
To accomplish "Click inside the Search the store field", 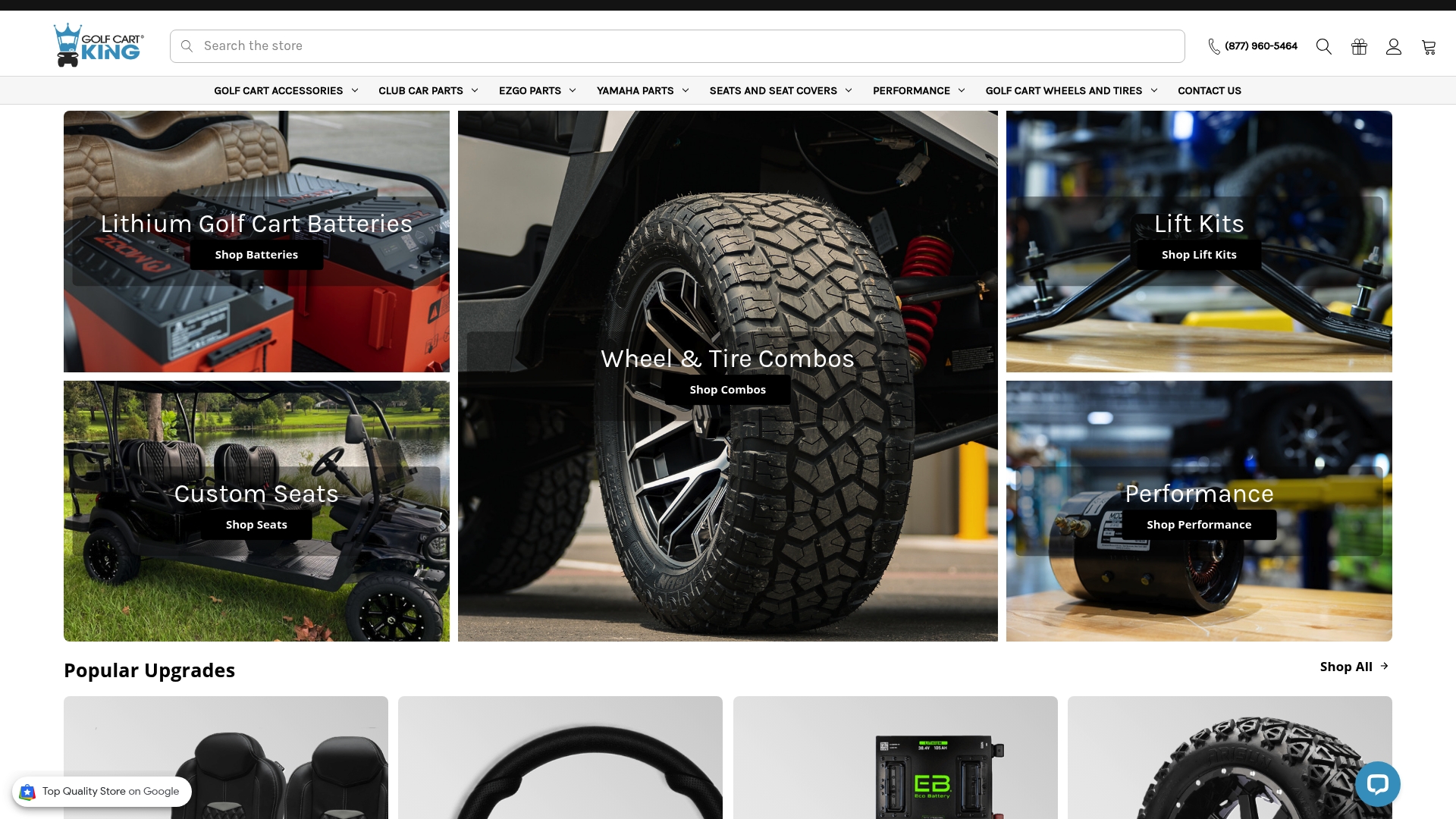I will [x=531, y=45].
